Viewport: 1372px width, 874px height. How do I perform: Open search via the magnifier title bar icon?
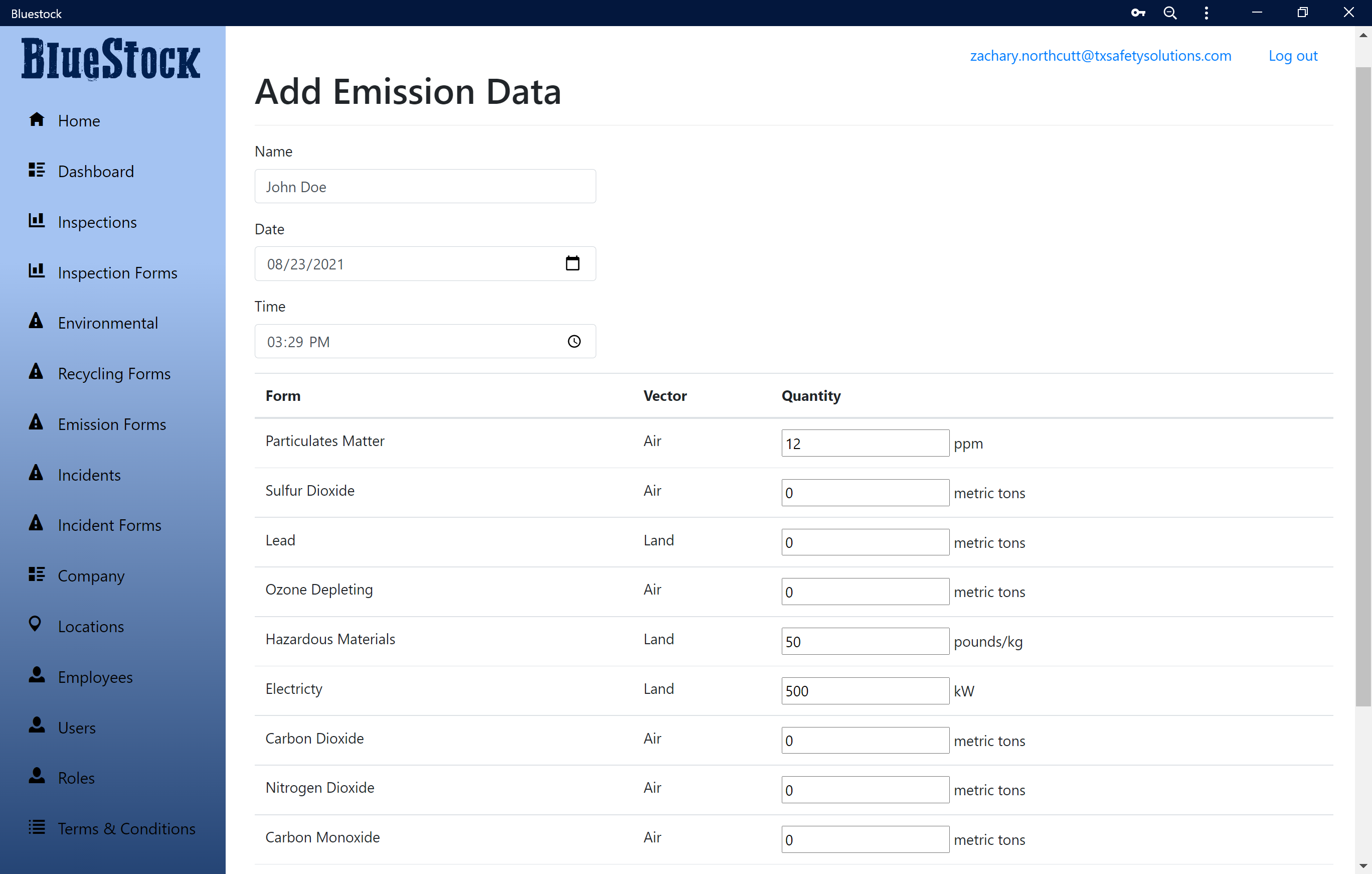point(1170,13)
